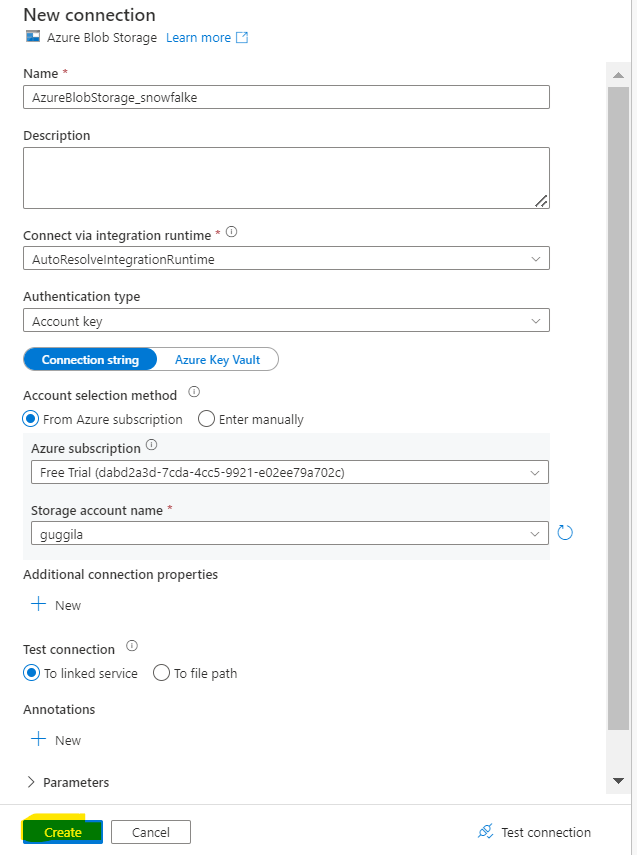Open the integration runtime dropdown
The width and height of the screenshot is (637, 855).
click(x=286, y=259)
